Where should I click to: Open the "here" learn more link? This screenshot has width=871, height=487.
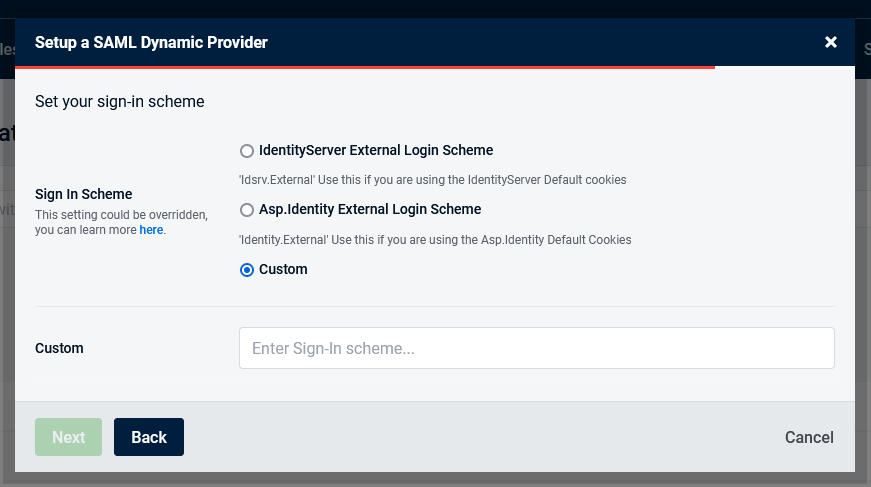pyautogui.click(x=151, y=230)
